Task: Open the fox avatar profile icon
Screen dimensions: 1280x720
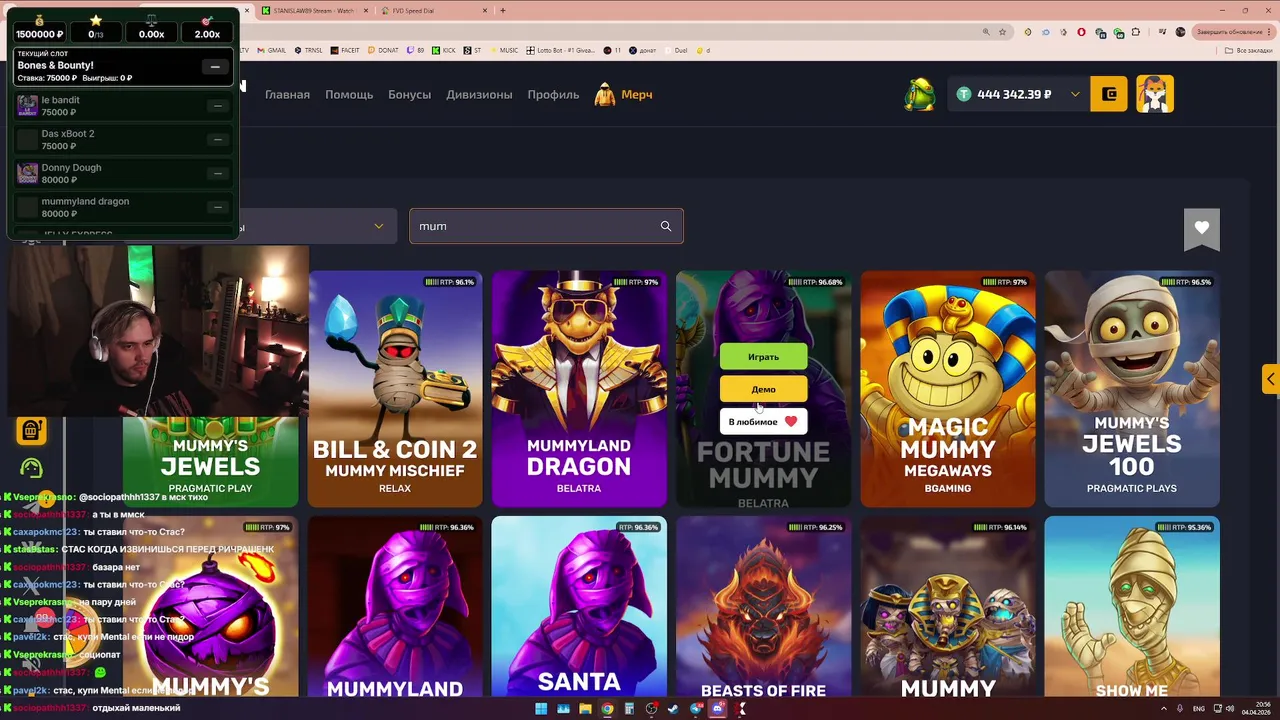Action: pos(1155,94)
